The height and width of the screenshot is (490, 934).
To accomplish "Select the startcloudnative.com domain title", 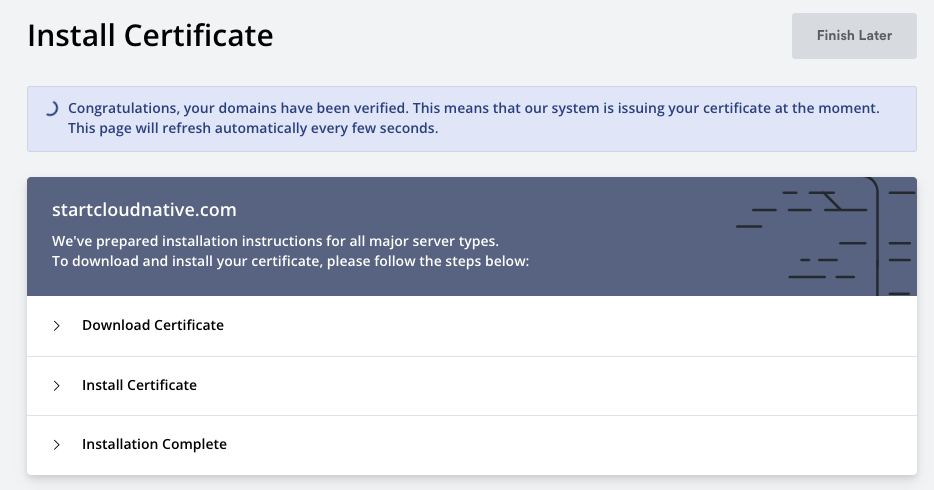I will click(x=144, y=210).
